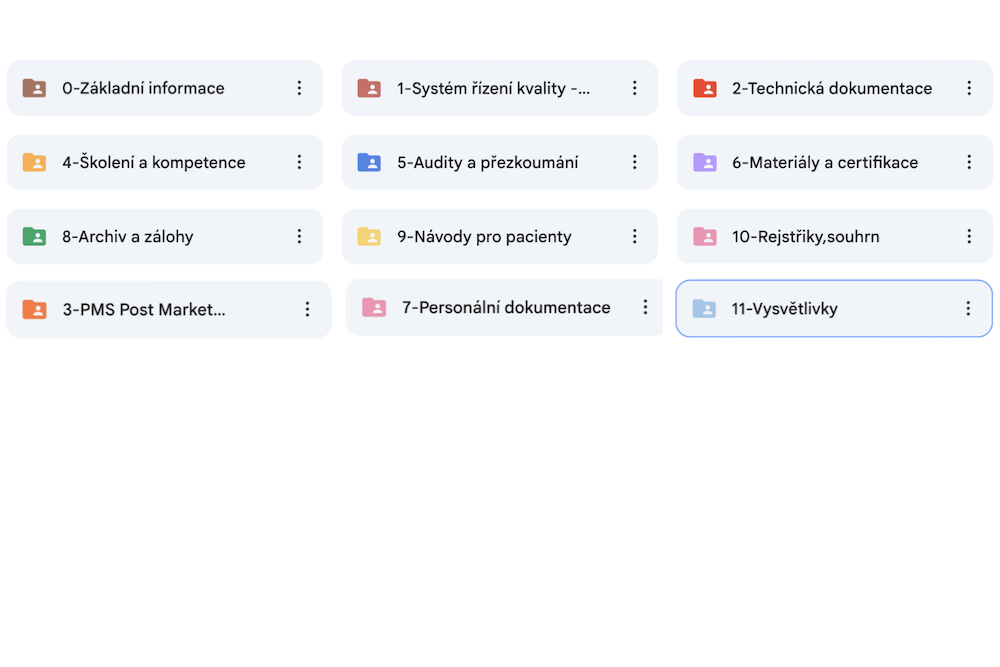1000x667 pixels.
Task: Click the green folder icon for 8-Archiv a zálohy
Action: coord(34,237)
